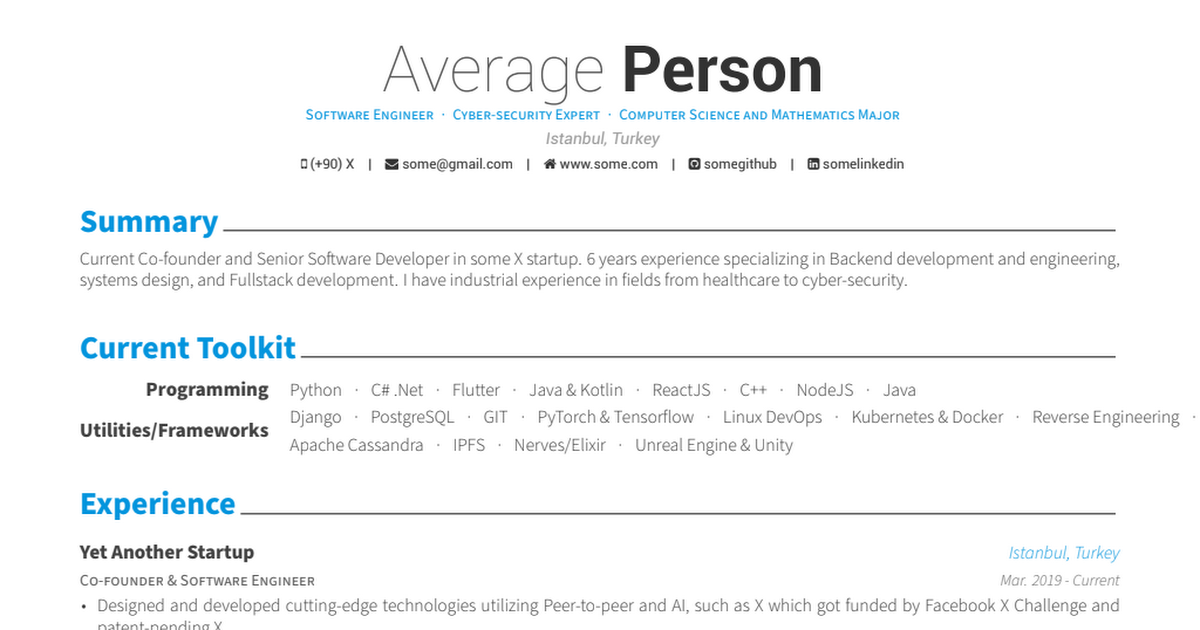Open the somegithub profile link

click(x=740, y=164)
